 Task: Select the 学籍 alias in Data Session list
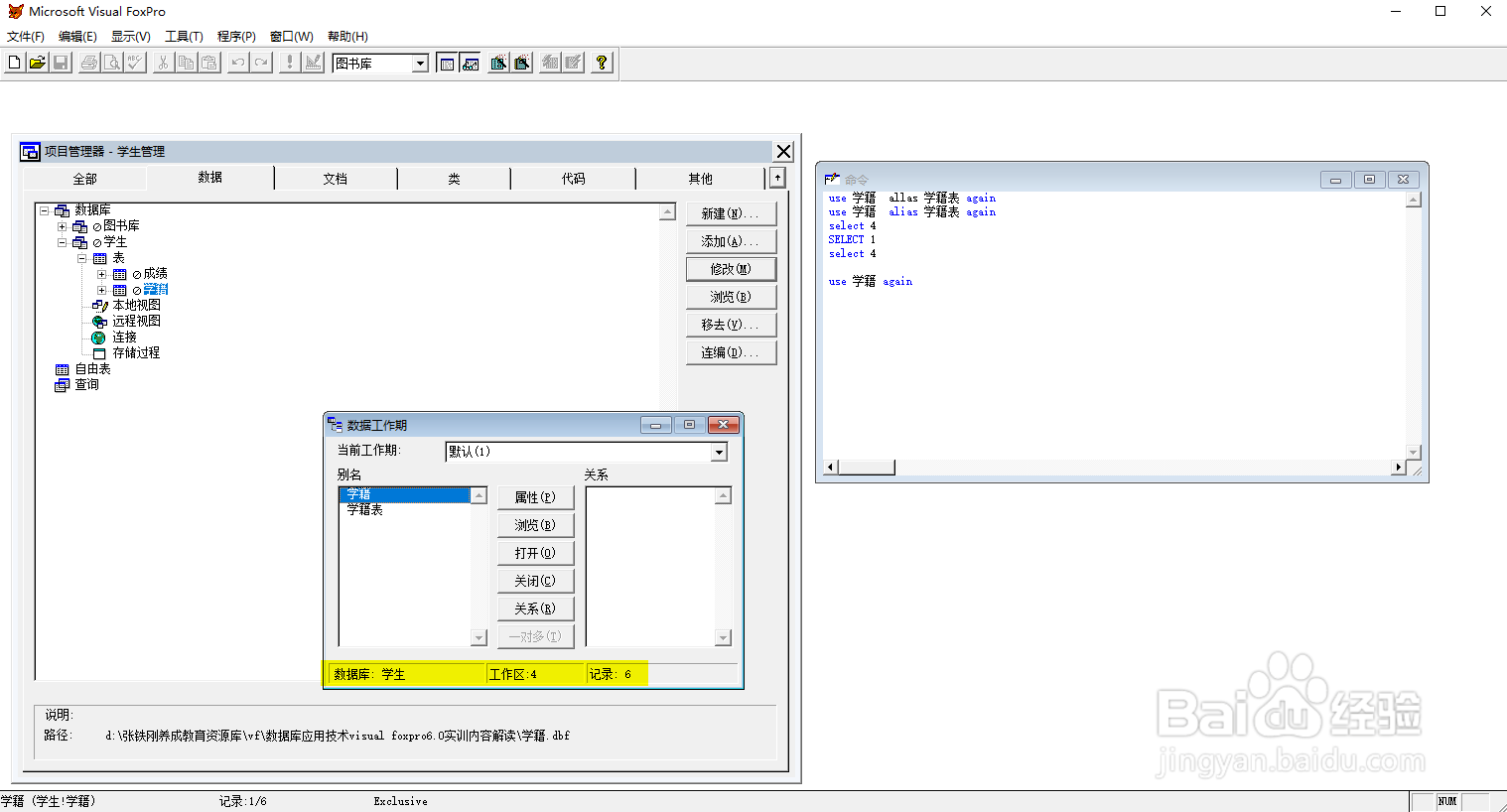(404, 494)
